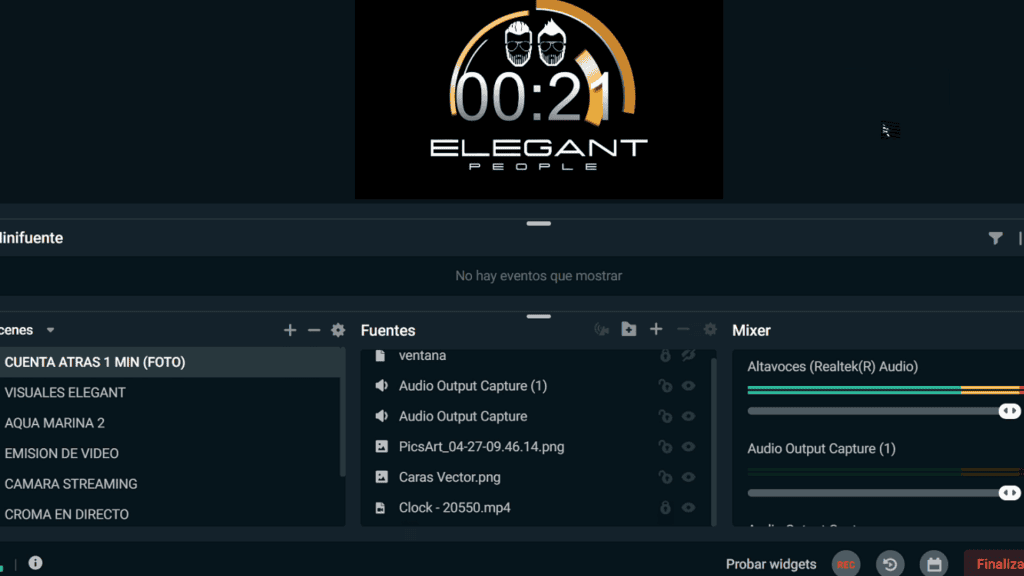This screenshot has height=576, width=1024.
Task: Lock the Caras Vector.png source
Action: 665,477
